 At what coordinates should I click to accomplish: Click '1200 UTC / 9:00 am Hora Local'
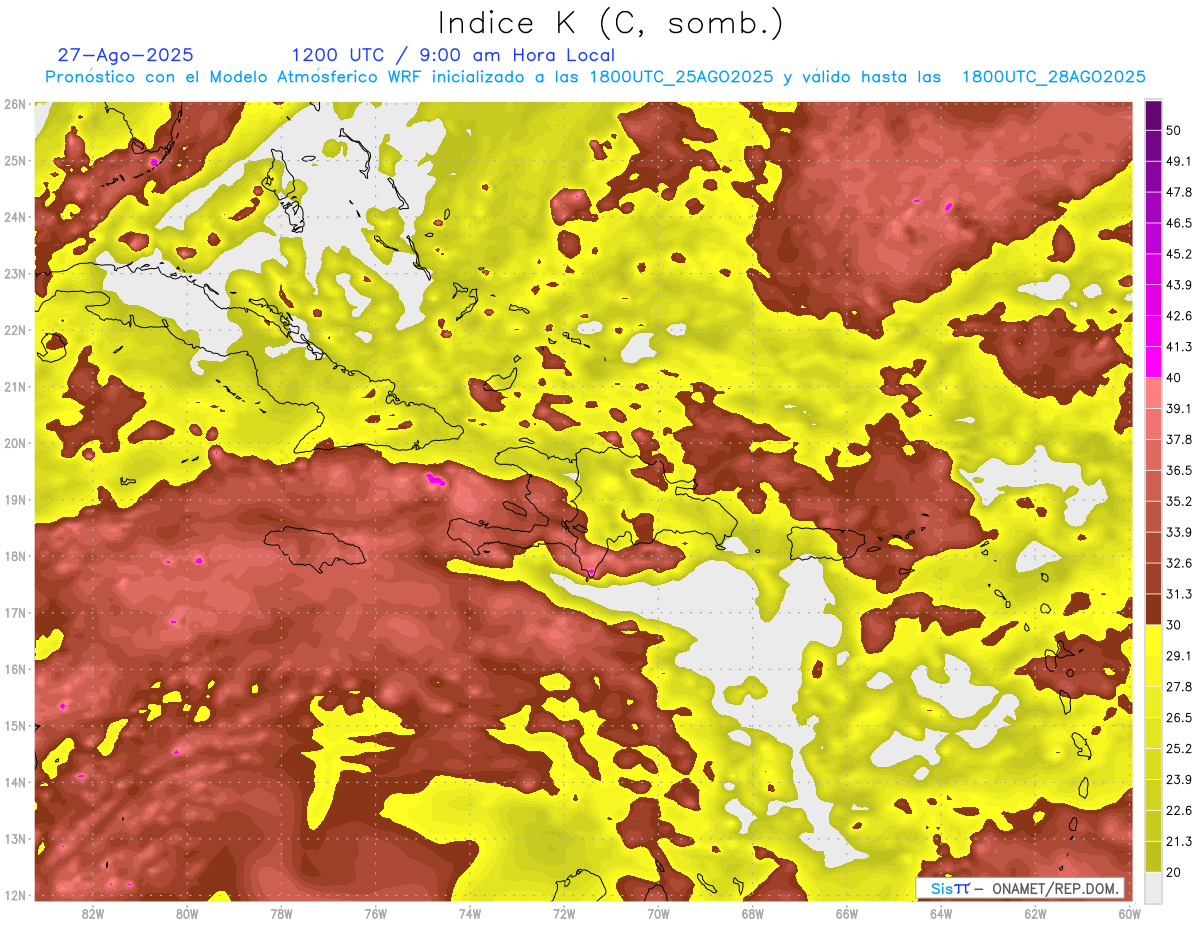(453, 55)
